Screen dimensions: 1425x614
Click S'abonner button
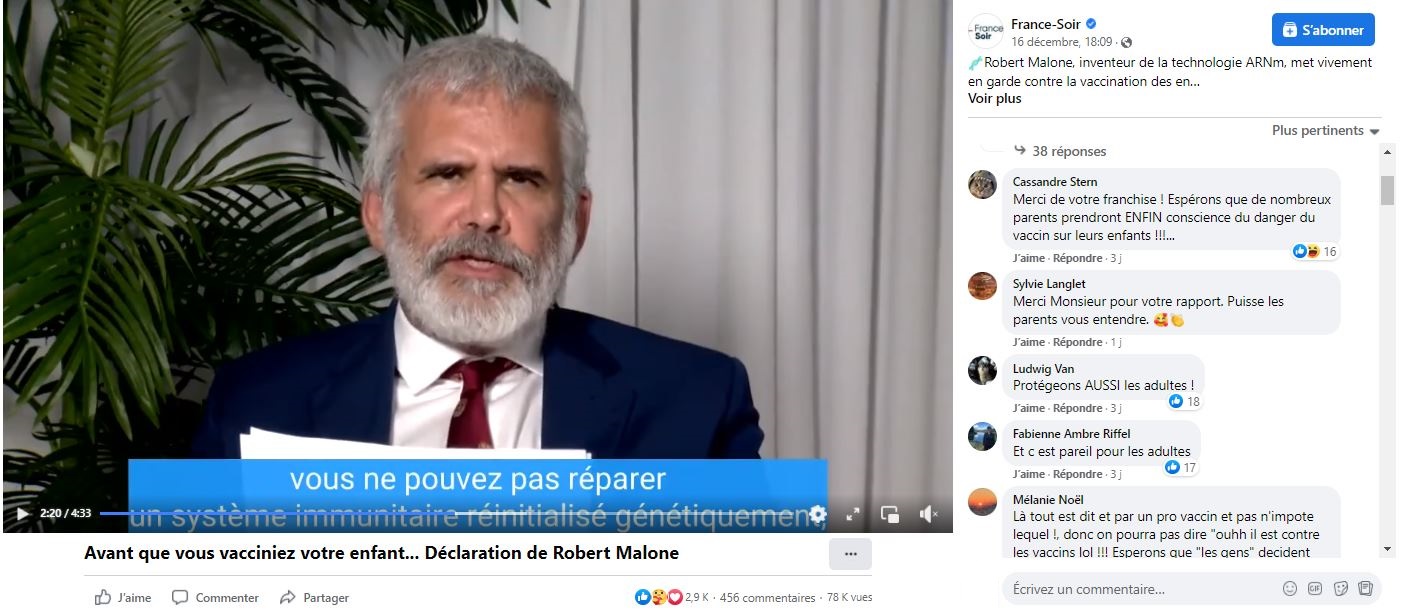[1323, 30]
